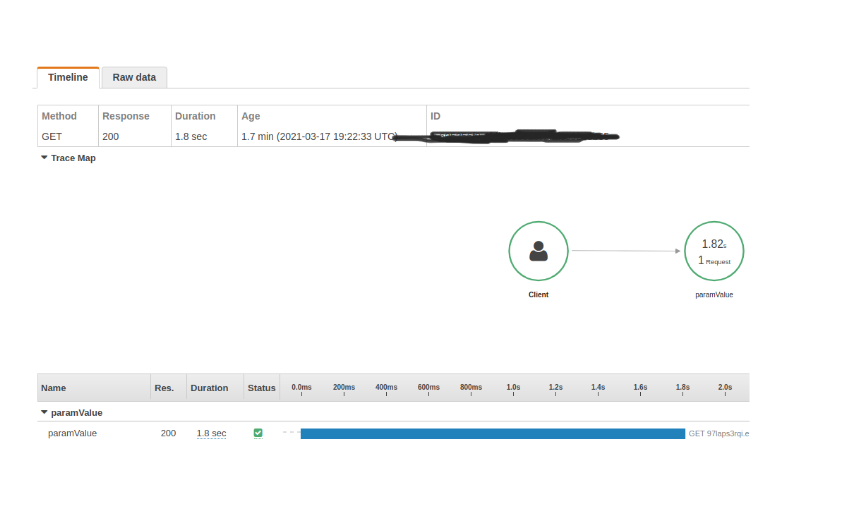
Task: Click the Age value 1.7 min timestamp
Action: pos(319,137)
